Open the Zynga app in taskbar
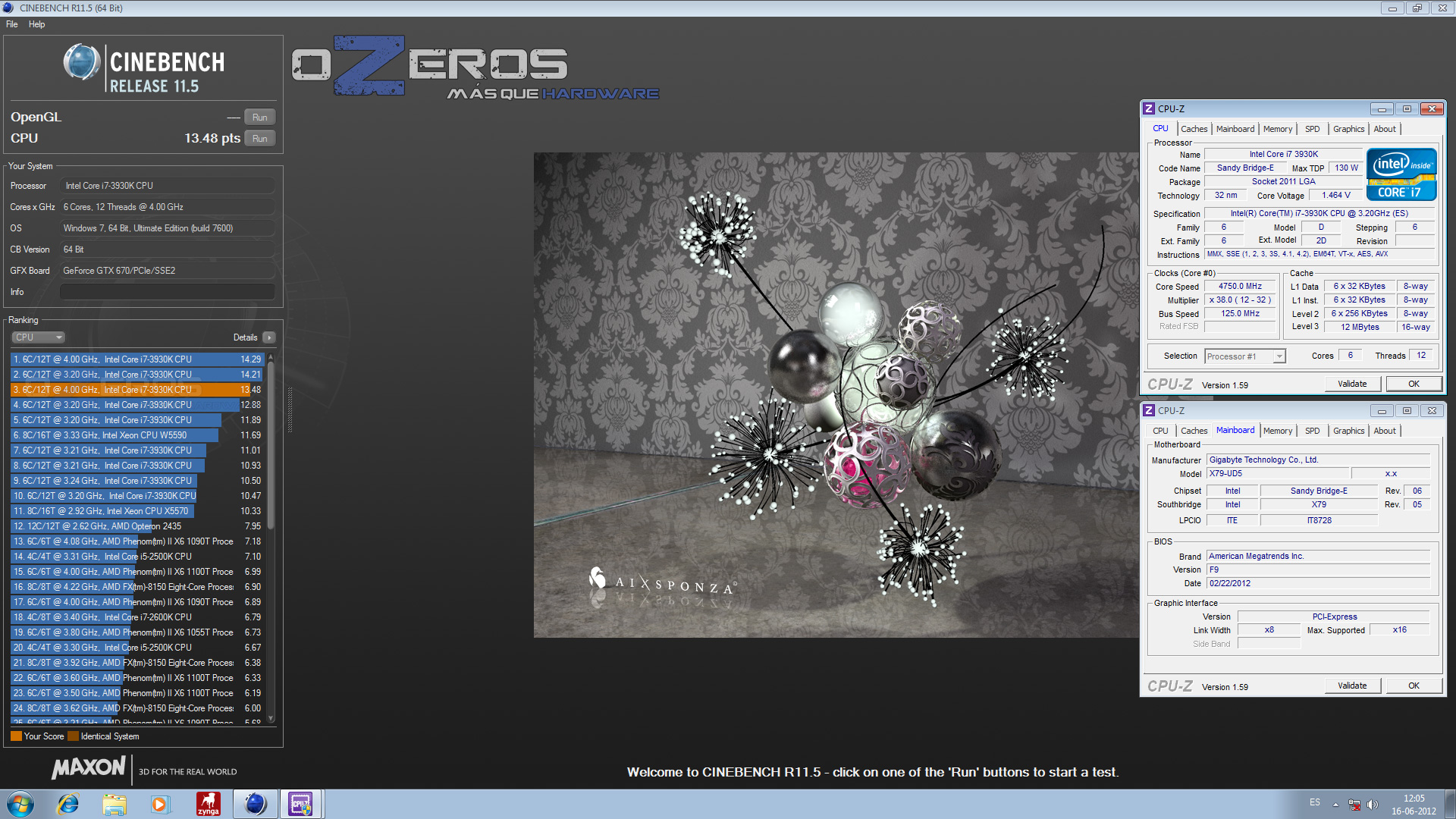This screenshot has height=819, width=1456. click(x=208, y=804)
